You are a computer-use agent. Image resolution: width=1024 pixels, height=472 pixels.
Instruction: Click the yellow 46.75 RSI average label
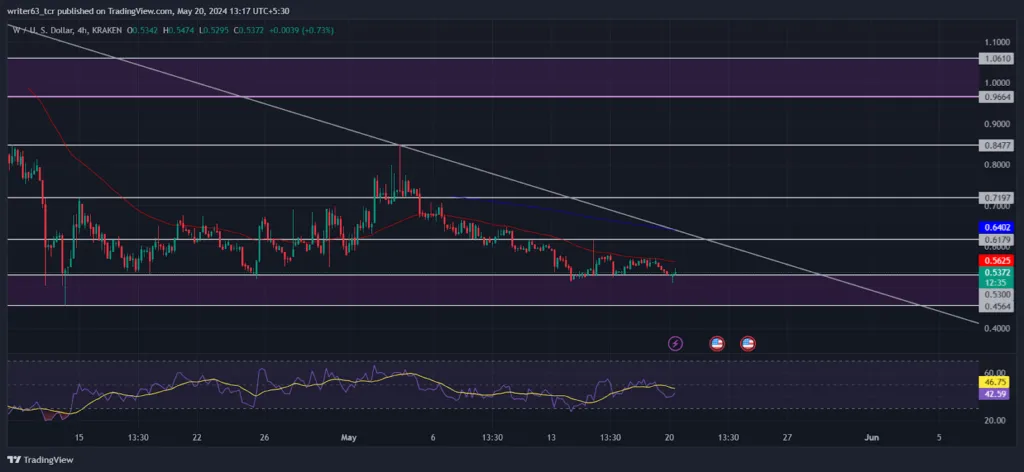[996, 384]
